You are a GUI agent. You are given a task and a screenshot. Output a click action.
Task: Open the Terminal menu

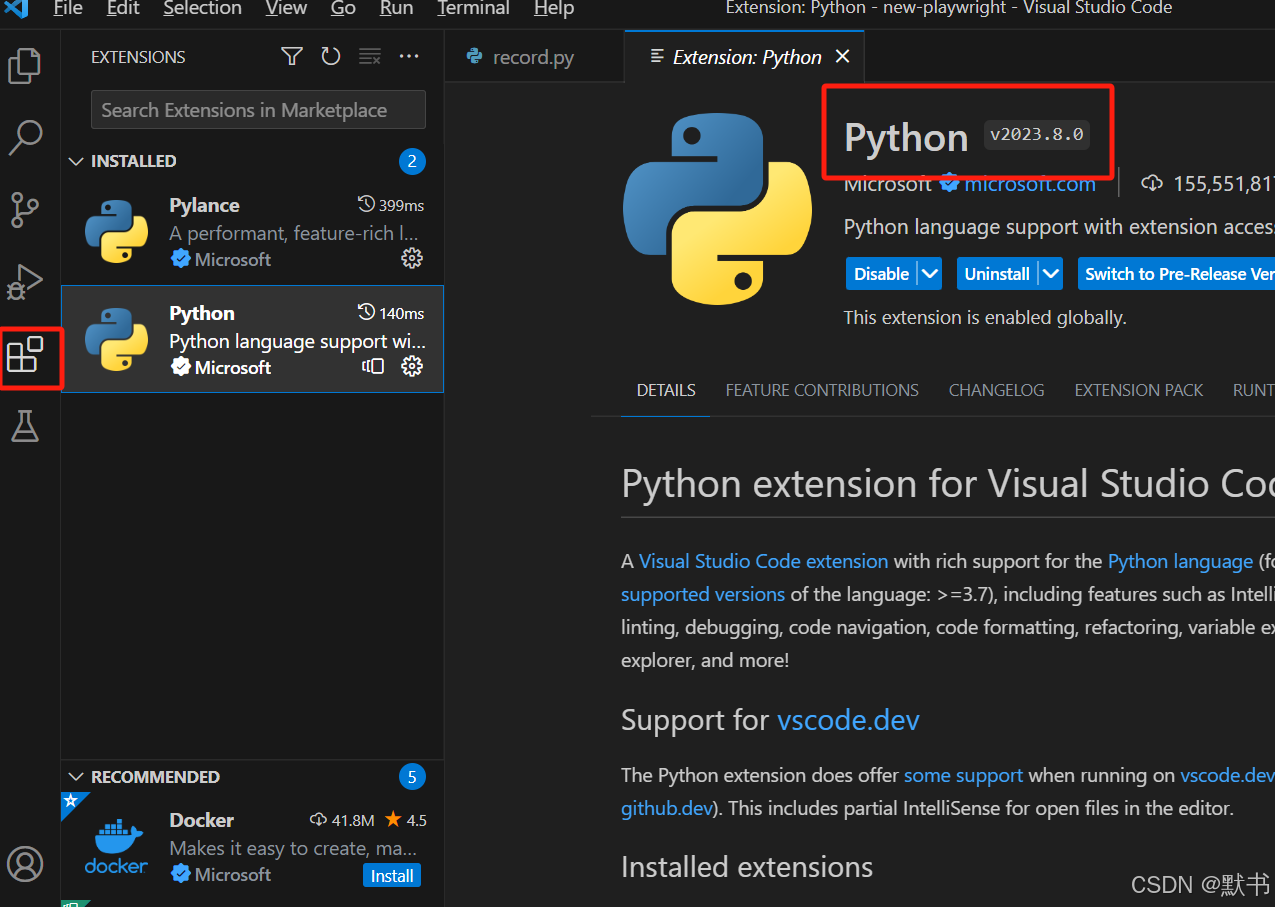472,9
